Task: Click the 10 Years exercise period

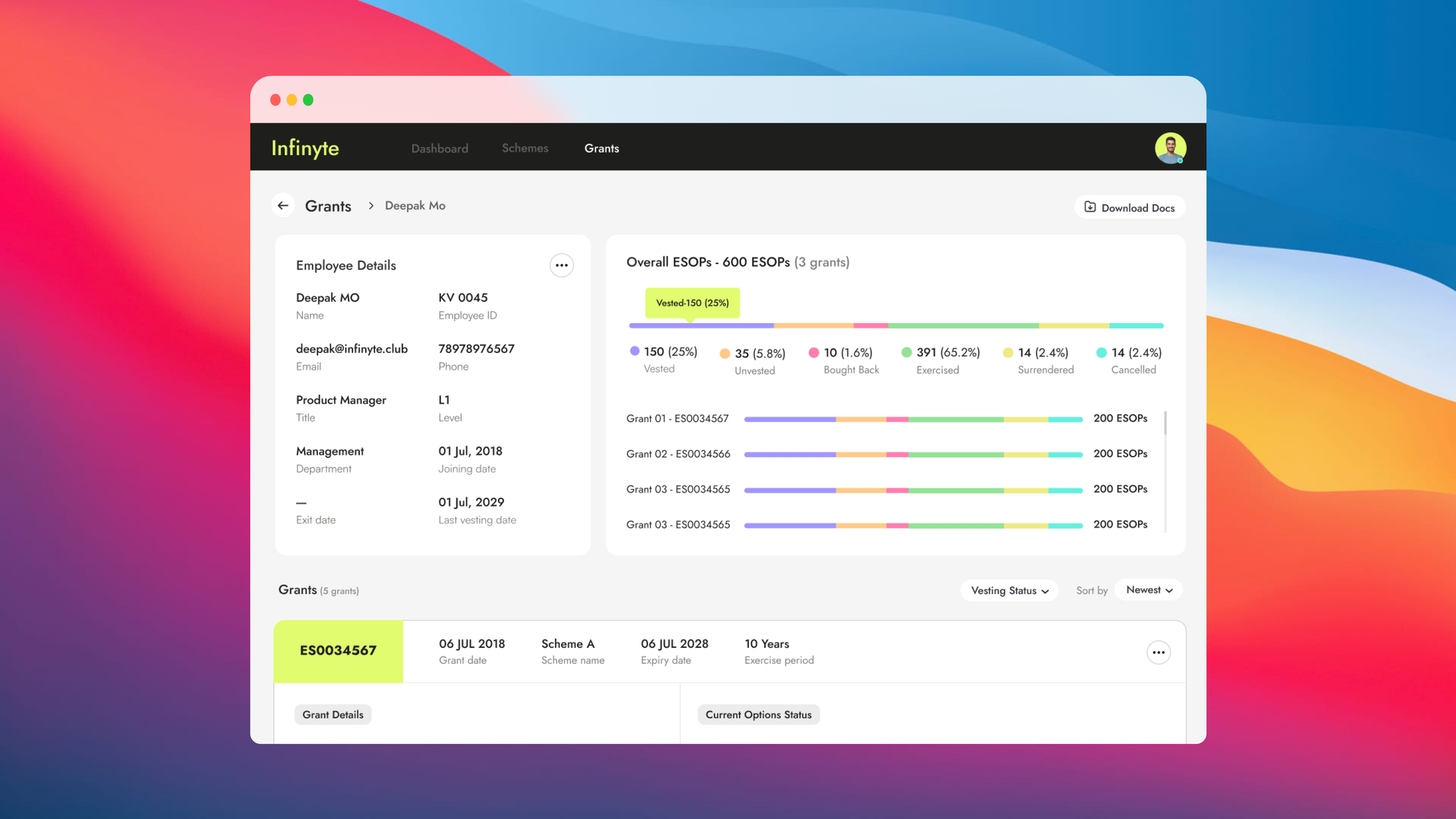Action: (x=767, y=644)
